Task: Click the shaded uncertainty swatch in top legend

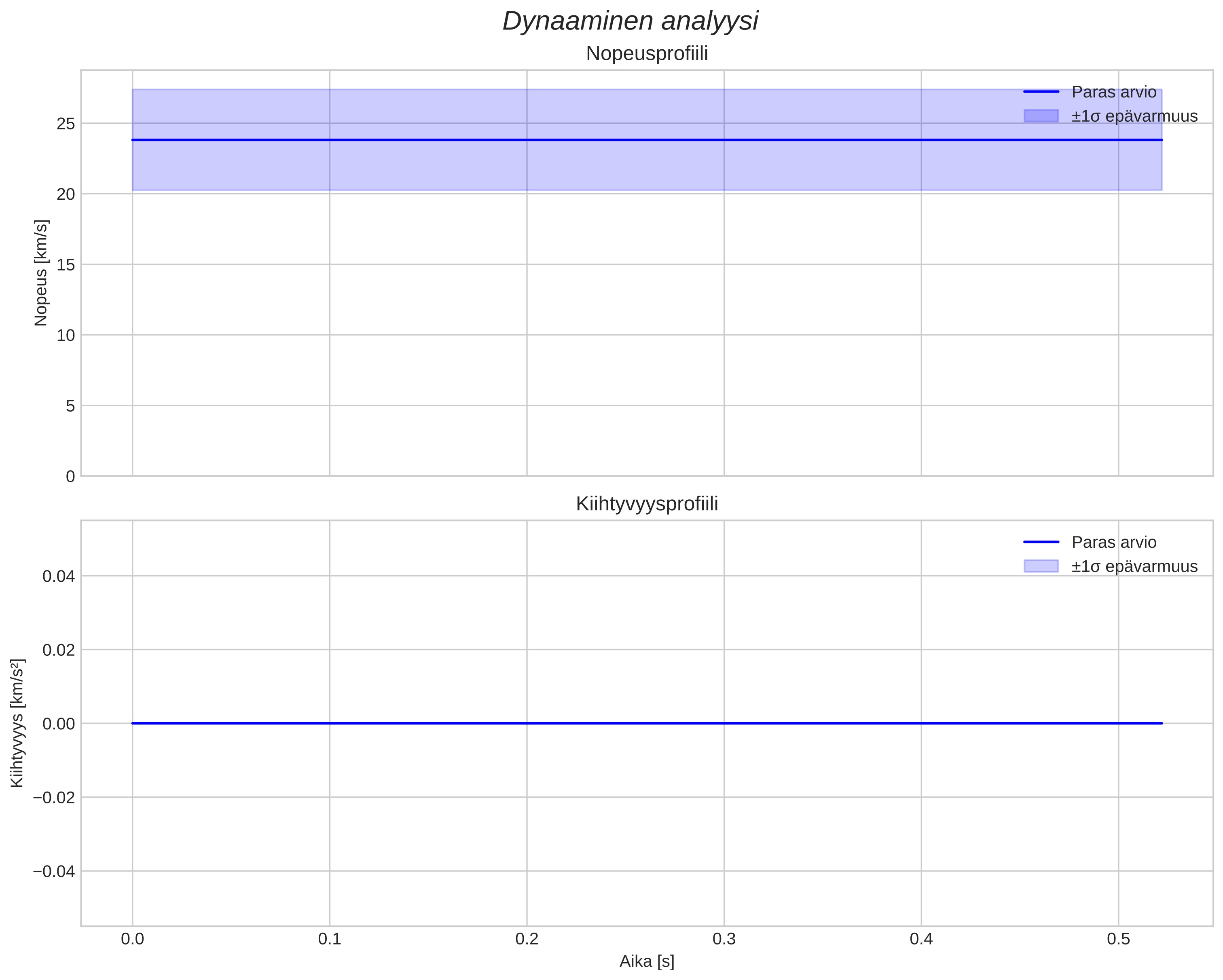Action: click(x=1041, y=116)
